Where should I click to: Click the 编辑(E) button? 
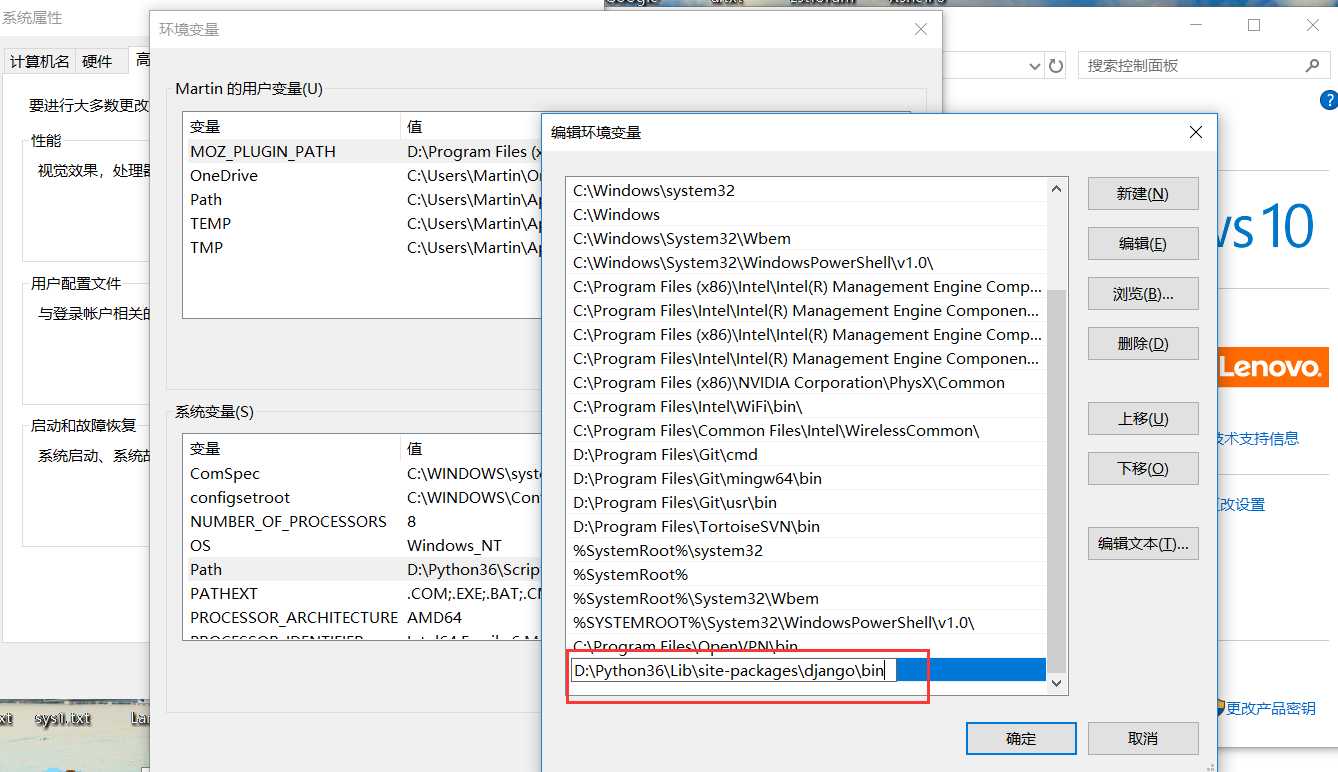1143,244
